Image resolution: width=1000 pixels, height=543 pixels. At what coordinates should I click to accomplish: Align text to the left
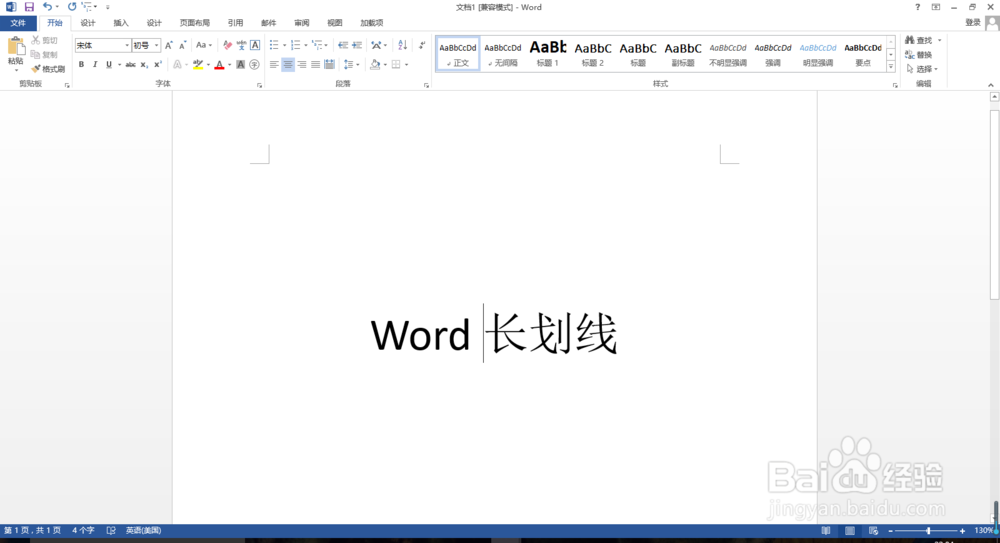point(274,64)
